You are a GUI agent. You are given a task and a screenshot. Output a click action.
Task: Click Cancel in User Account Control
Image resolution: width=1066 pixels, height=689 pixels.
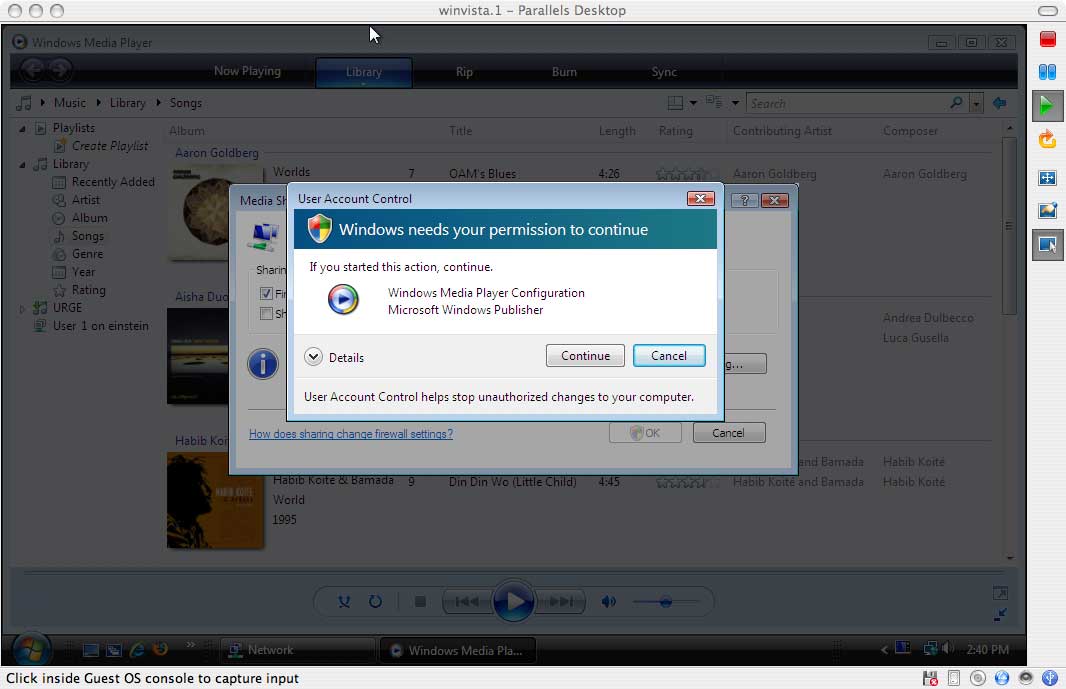coord(669,356)
